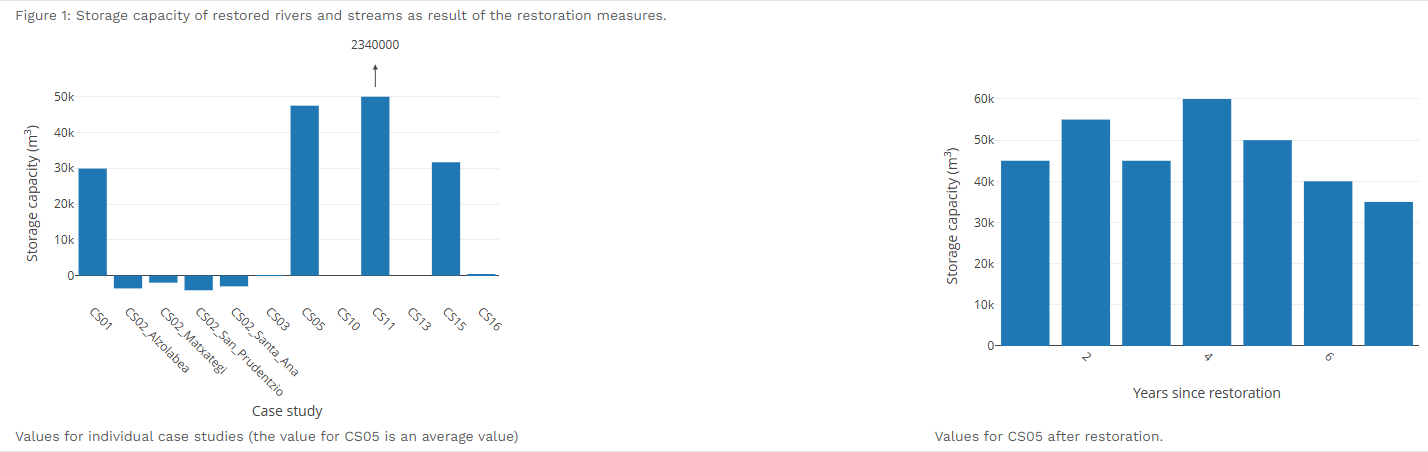This screenshot has height=452, width=1428.
Task: Click the negative CS02_Alzolabea bar
Action: pos(128,281)
